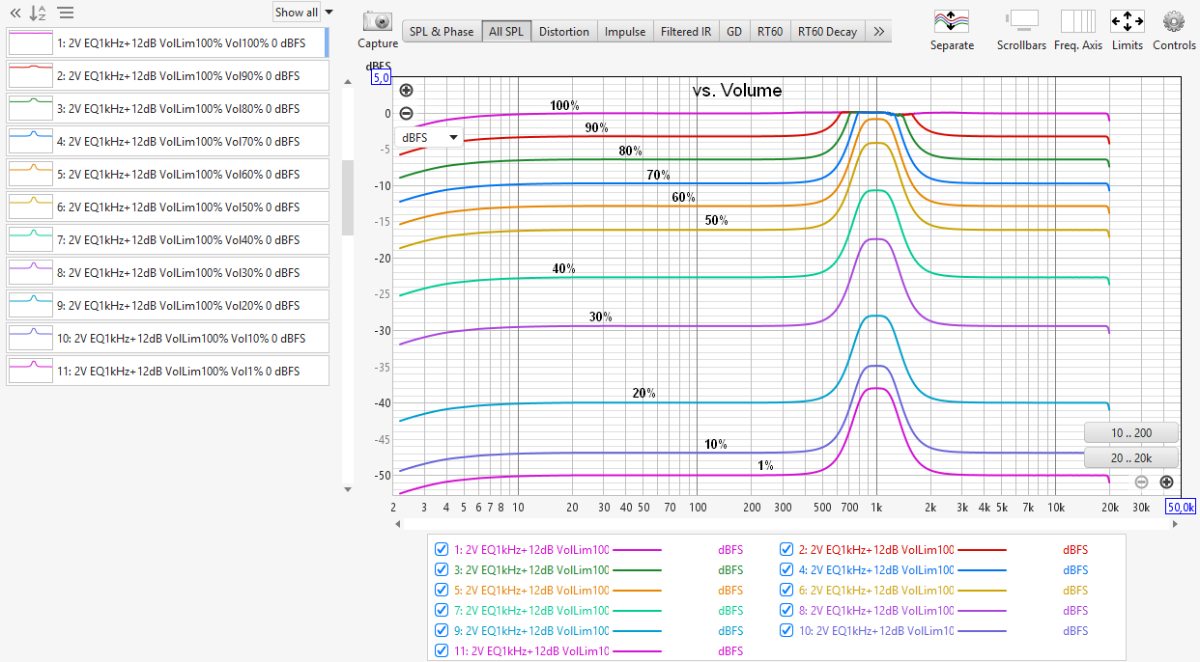The image size is (1200, 662).
Task: Disable trace 2 via its legend checkbox
Action: click(x=786, y=549)
